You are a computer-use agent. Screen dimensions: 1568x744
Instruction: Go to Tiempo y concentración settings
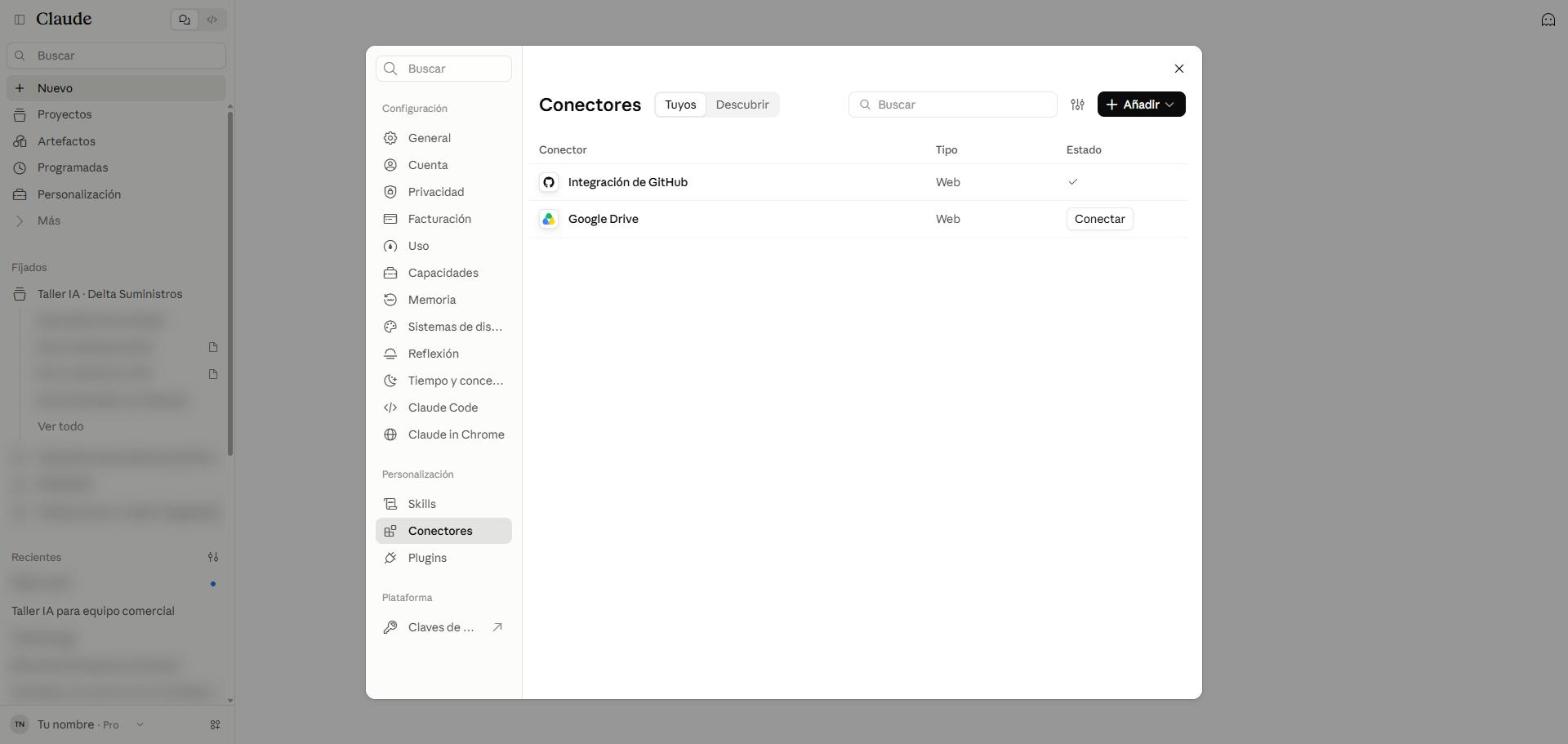(443, 381)
